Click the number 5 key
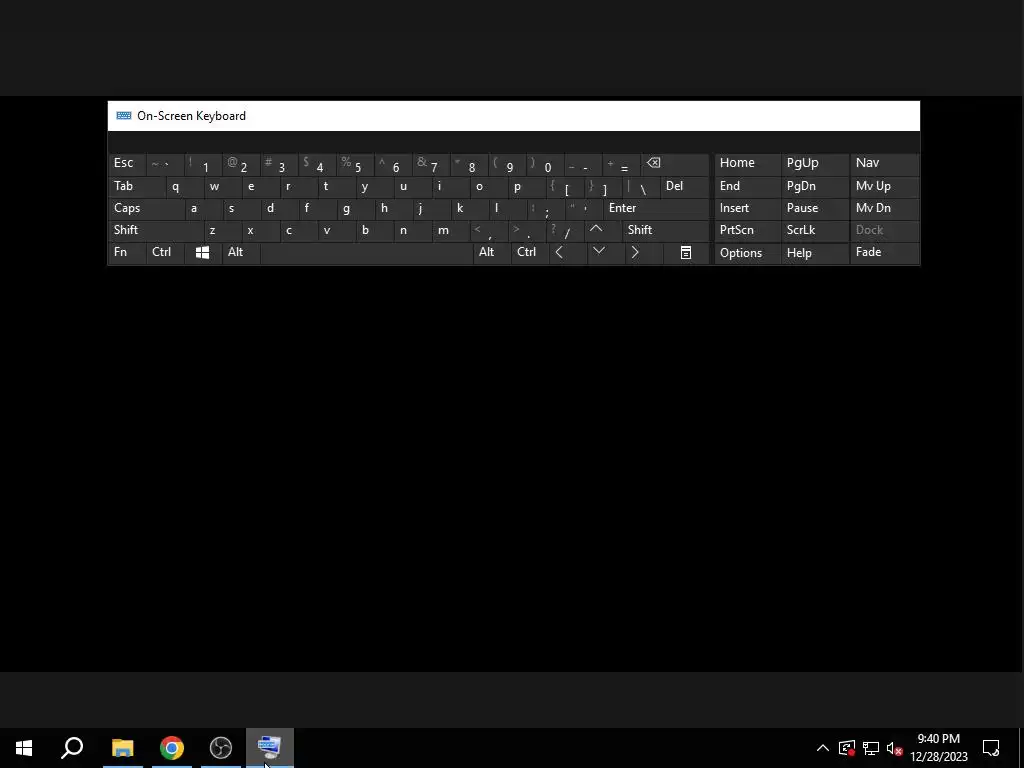The height and width of the screenshot is (768, 1024). (354, 163)
